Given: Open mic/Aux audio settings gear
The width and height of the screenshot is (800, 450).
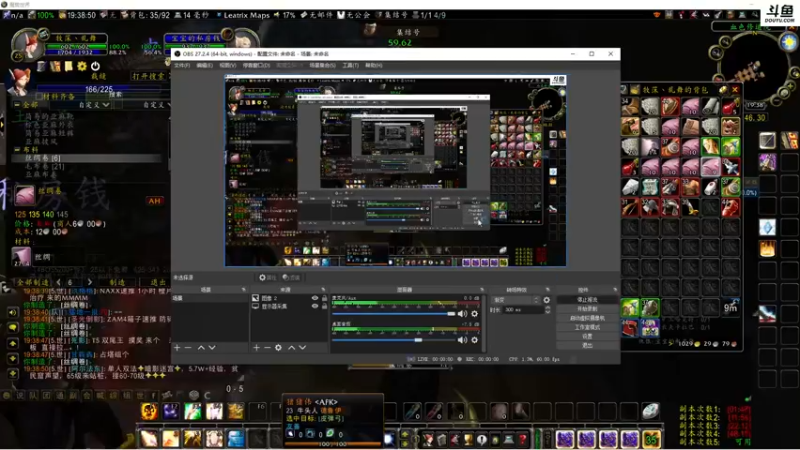Looking at the screenshot, I should [474, 314].
